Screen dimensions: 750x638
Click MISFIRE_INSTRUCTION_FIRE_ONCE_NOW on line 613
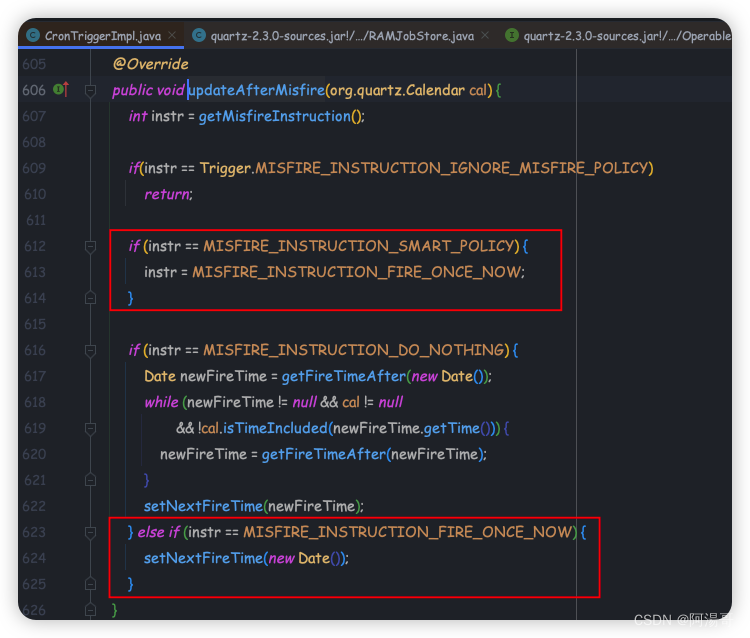[x=357, y=272]
